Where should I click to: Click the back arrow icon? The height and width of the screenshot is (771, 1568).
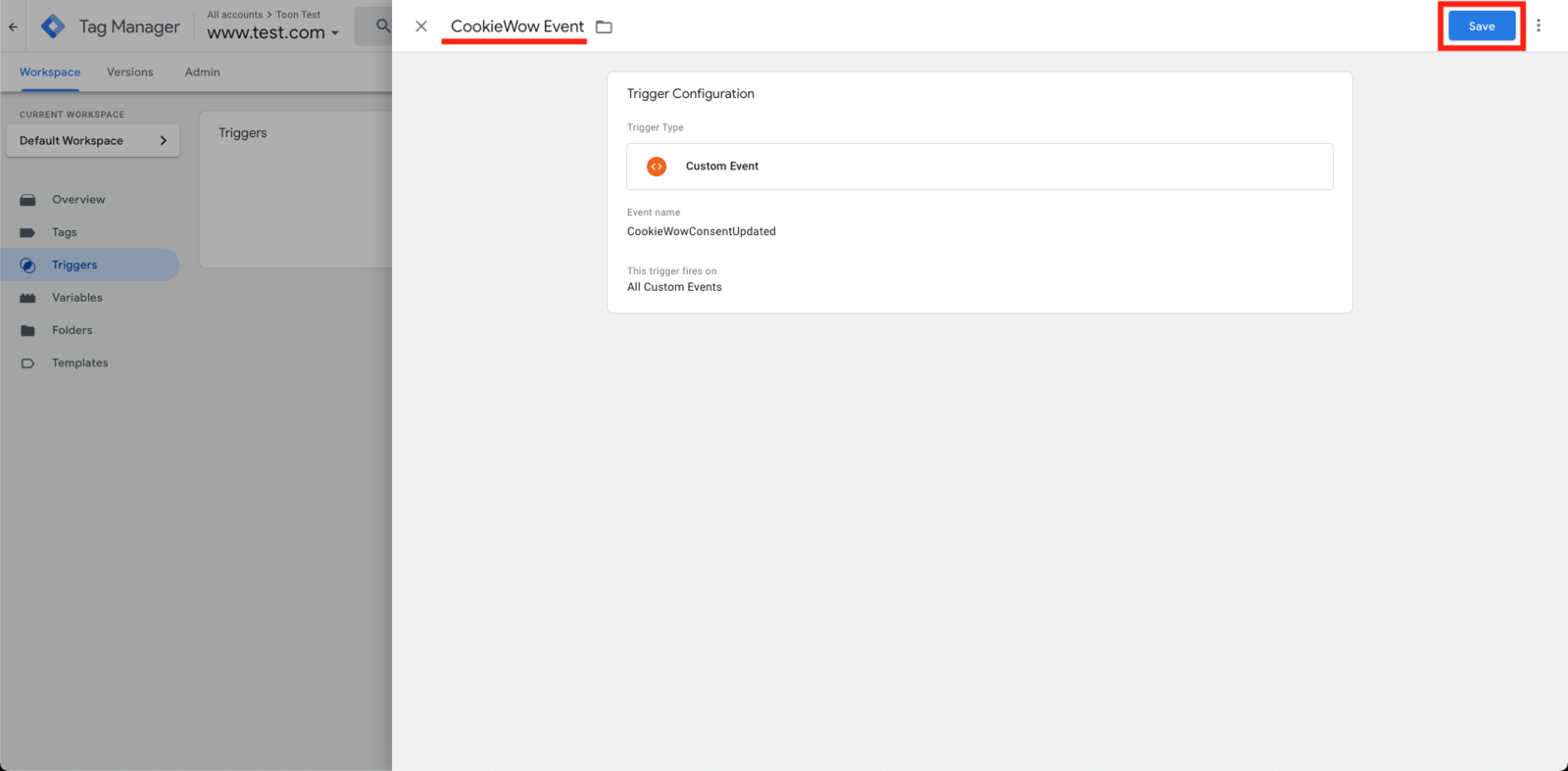(13, 26)
